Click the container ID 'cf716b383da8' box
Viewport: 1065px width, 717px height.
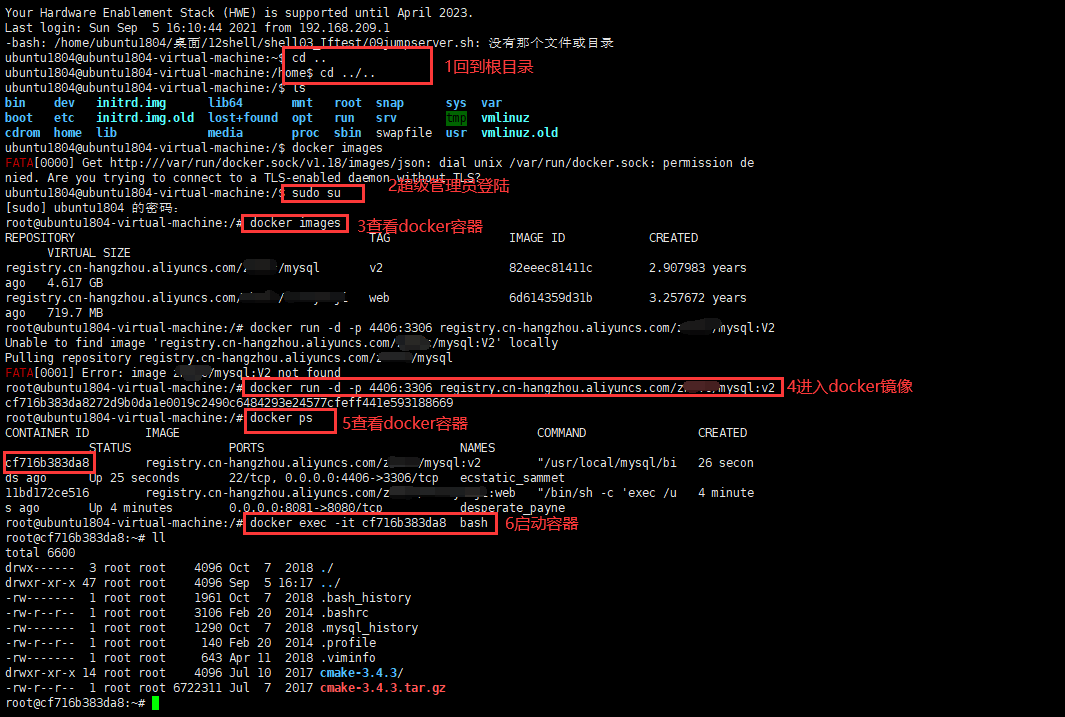[49, 463]
